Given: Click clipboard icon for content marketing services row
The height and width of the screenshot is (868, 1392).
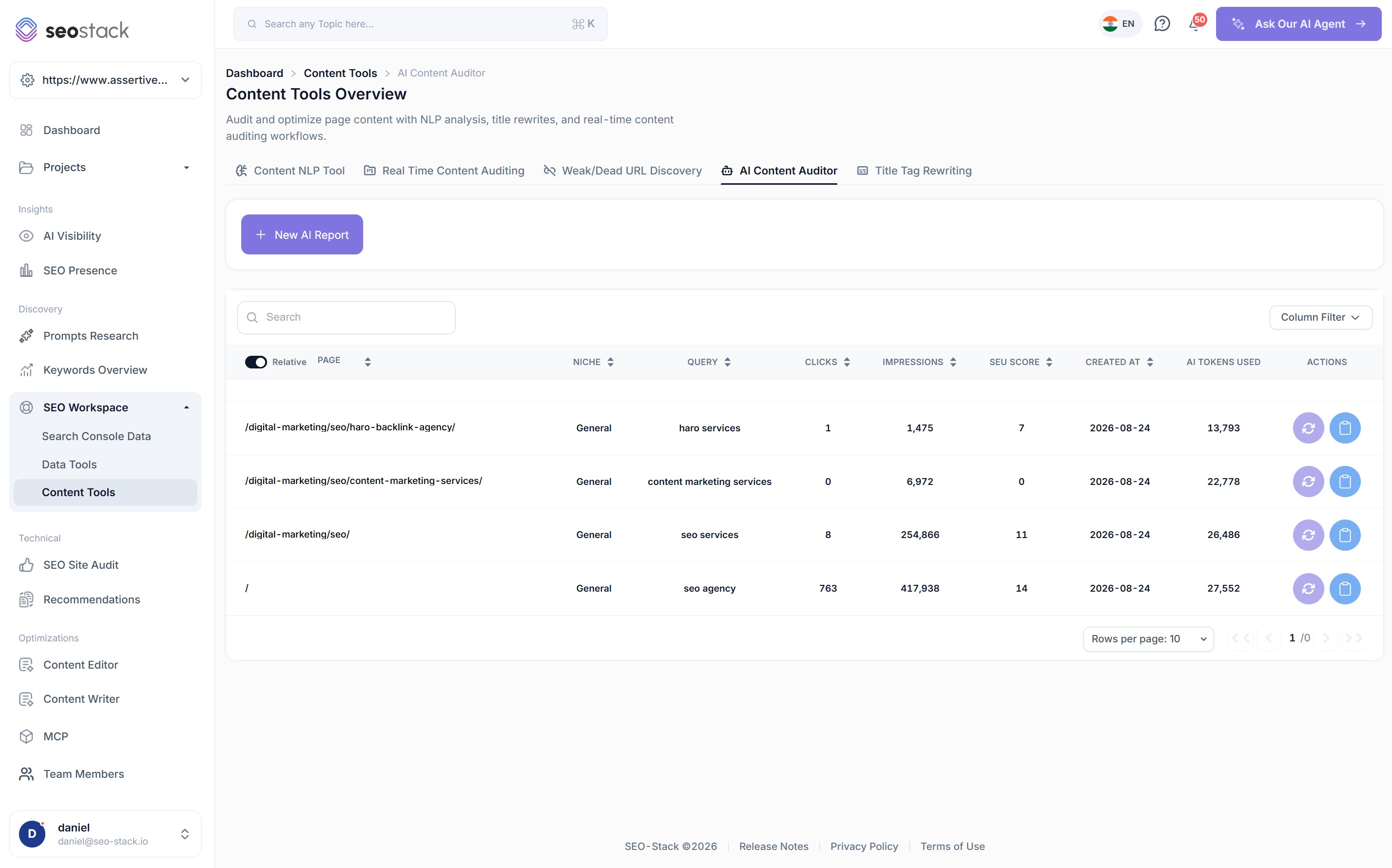Looking at the screenshot, I should 1345,481.
